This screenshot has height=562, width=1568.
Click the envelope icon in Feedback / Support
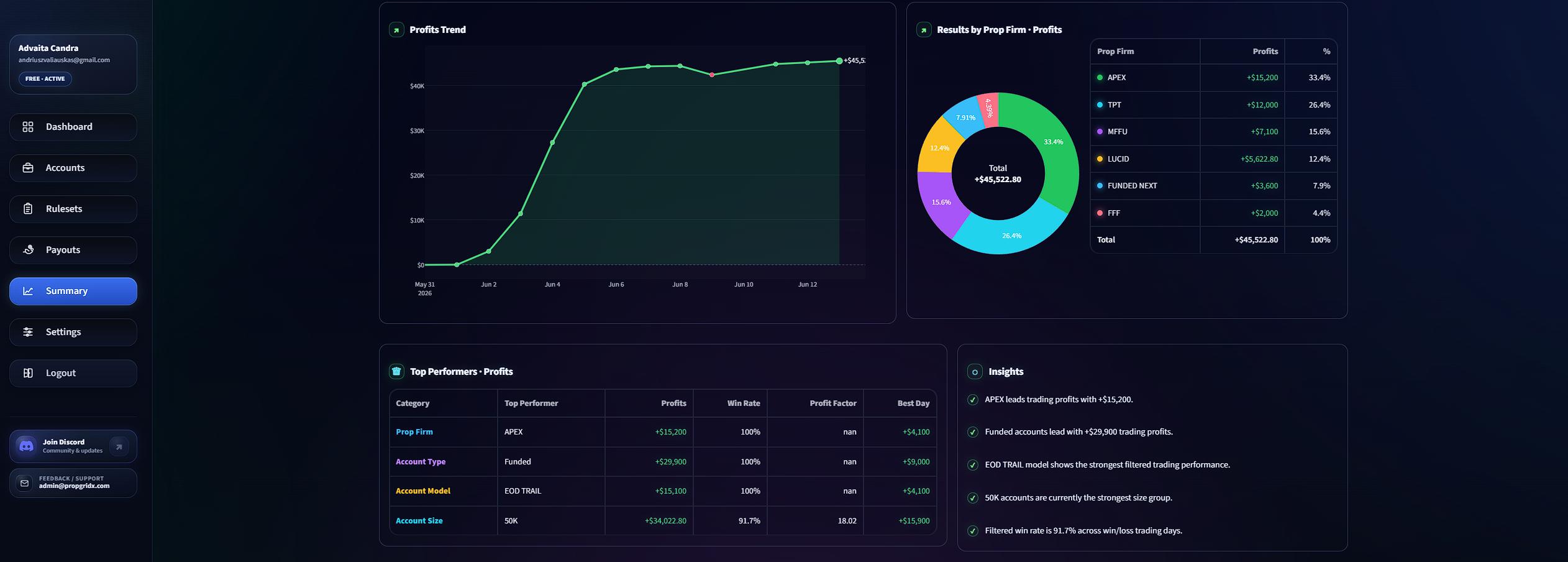(x=24, y=483)
